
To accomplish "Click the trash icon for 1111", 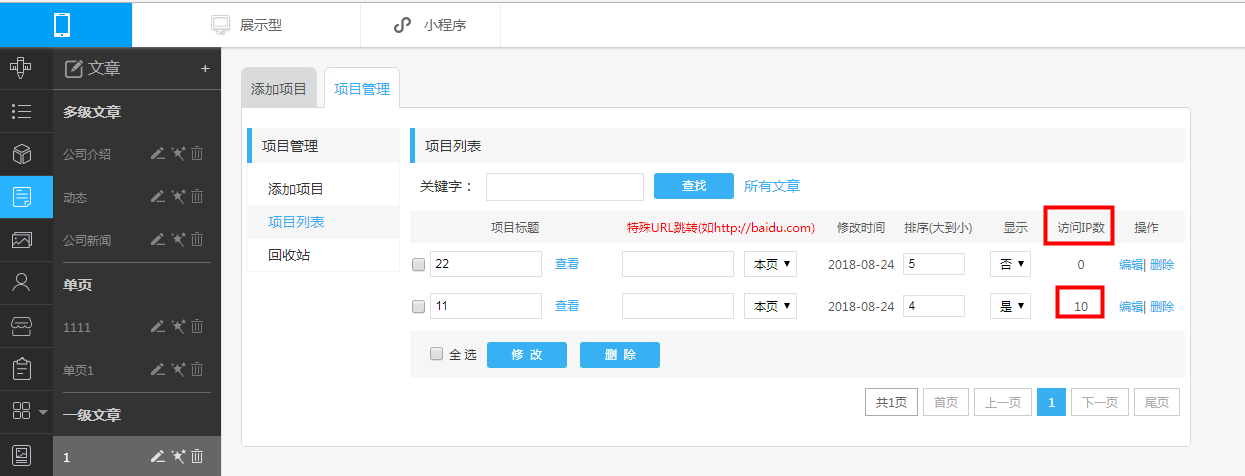I will (197, 326).
